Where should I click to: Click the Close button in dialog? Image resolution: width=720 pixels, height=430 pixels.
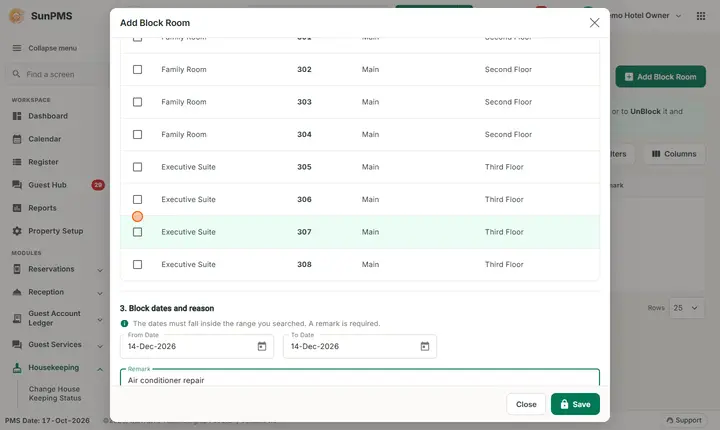pyautogui.click(x=526, y=404)
